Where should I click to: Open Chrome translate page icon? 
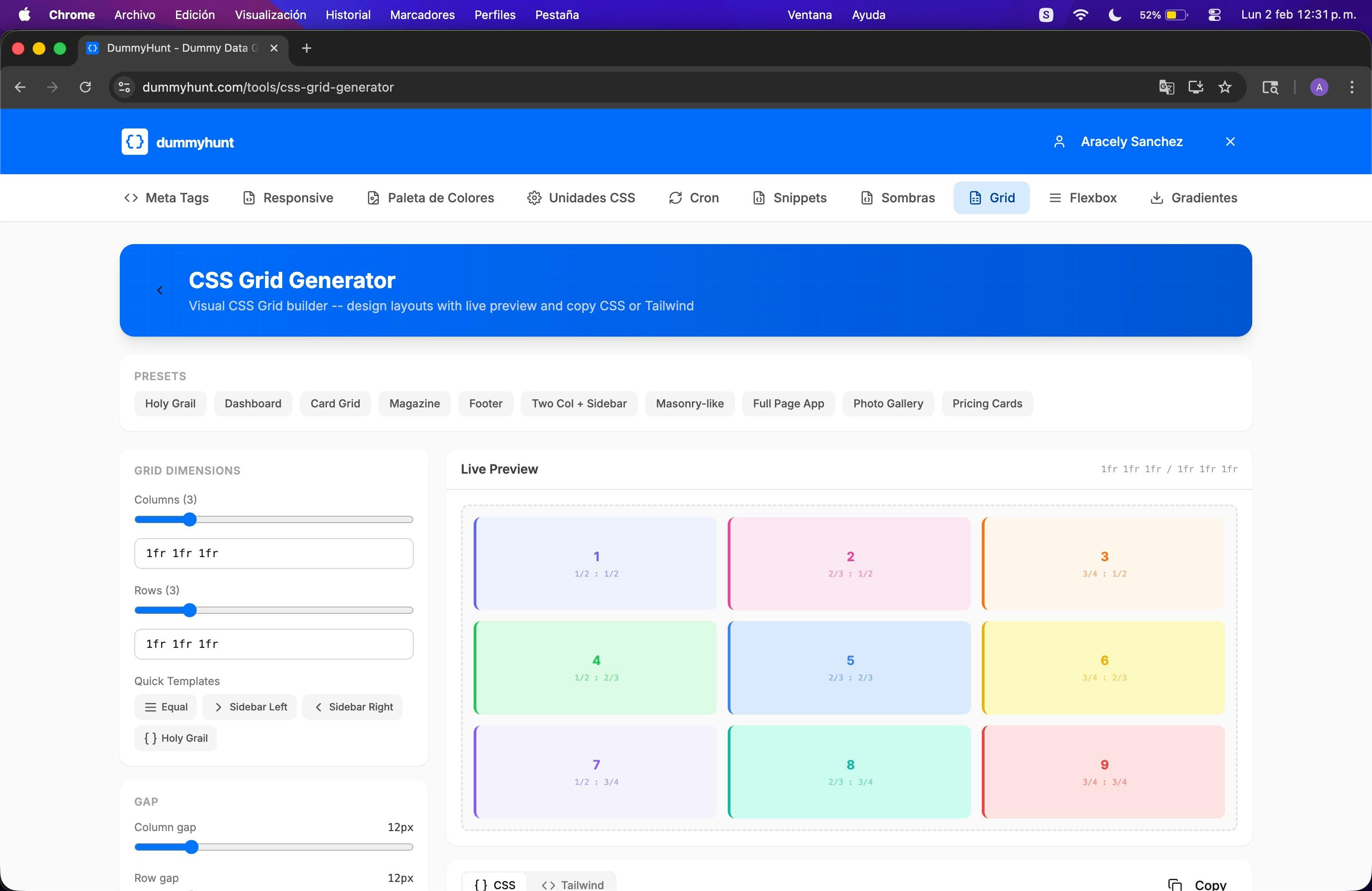click(x=1166, y=87)
